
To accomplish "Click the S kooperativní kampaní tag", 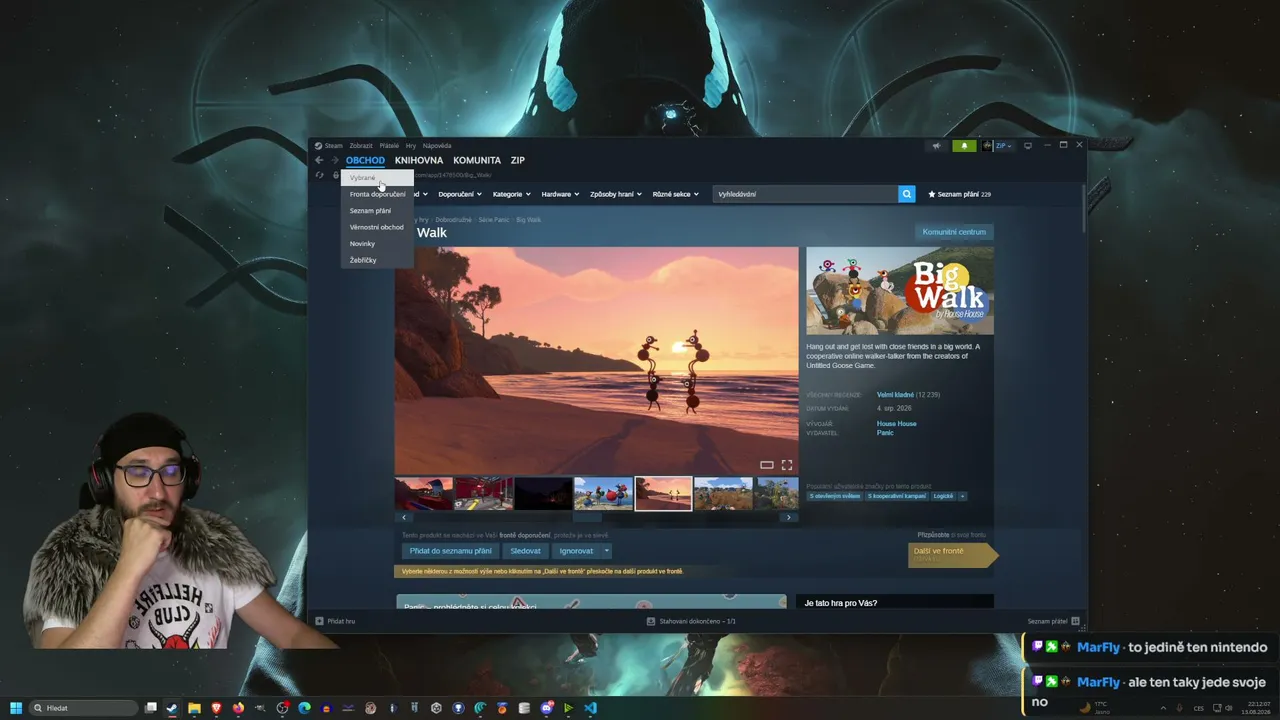I will click(x=897, y=496).
